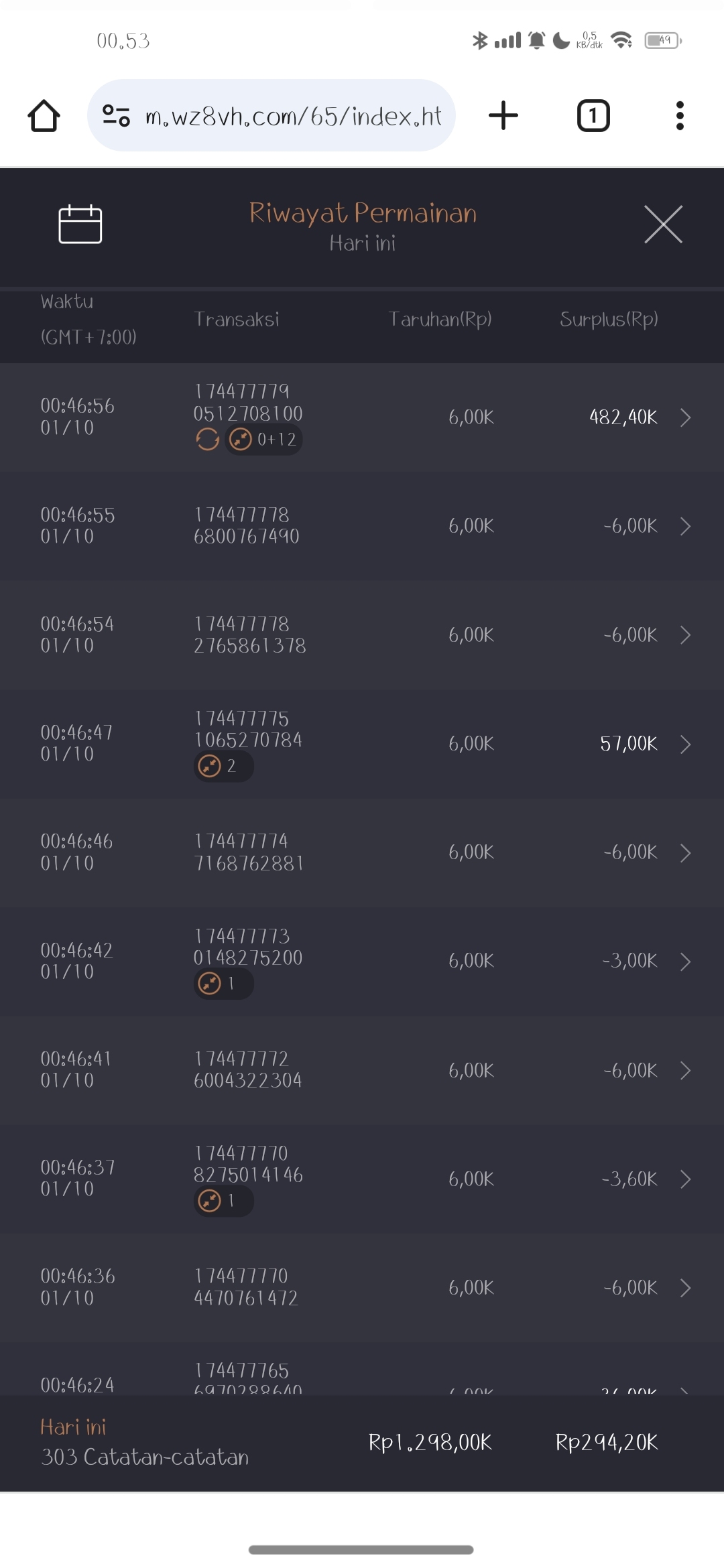Open the site info icon in address bar
724x1568 pixels.
[x=116, y=116]
